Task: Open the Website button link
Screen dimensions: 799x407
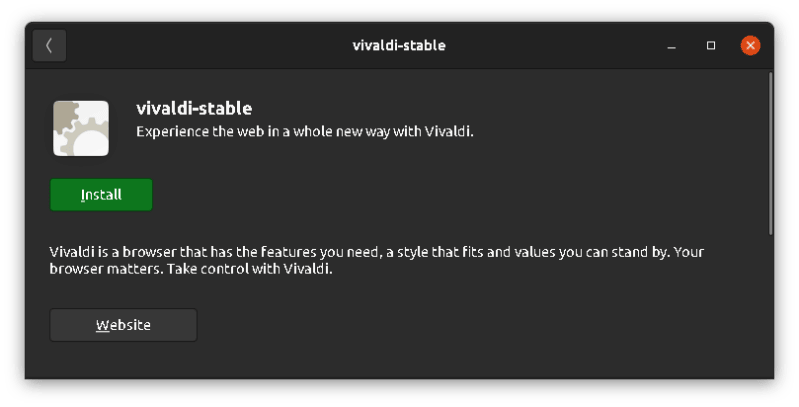Action: [123, 325]
